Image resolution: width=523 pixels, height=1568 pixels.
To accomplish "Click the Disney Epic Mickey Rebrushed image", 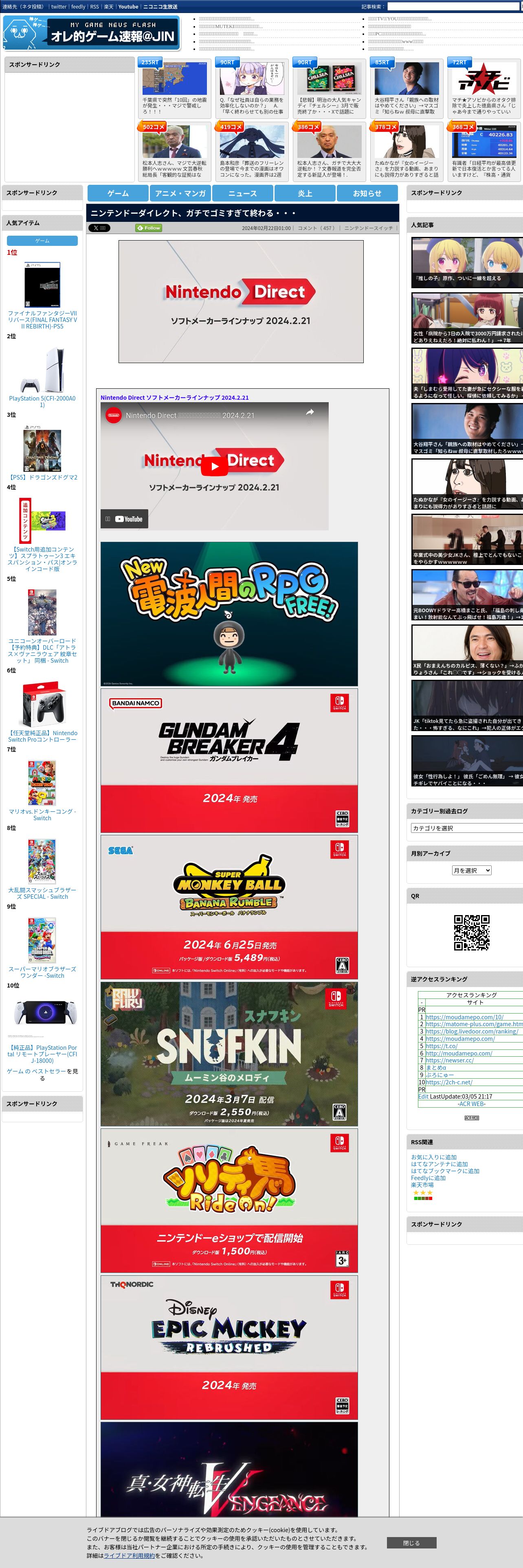I will click(x=229, y=1348).
